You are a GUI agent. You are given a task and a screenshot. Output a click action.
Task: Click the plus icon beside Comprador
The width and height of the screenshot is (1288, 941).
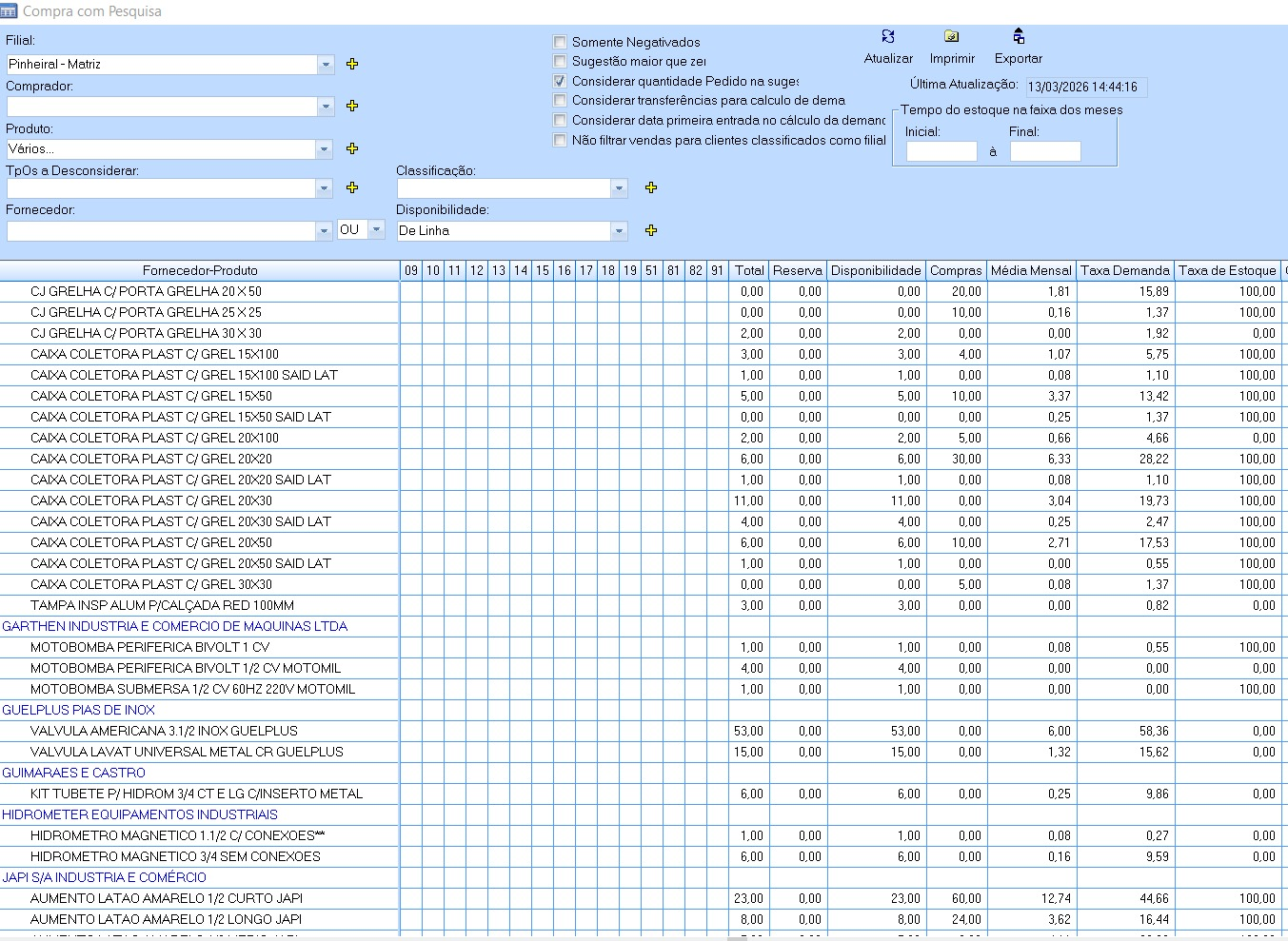coord(352,106)
